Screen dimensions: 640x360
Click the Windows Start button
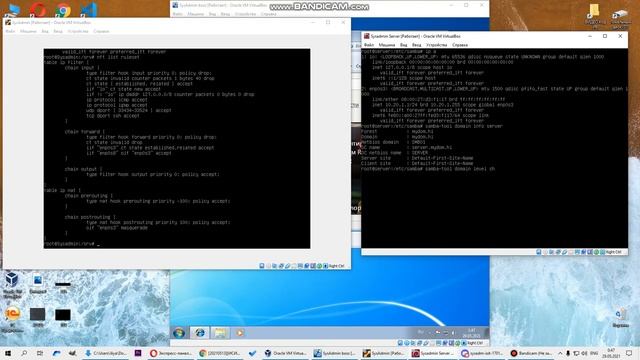7,353
